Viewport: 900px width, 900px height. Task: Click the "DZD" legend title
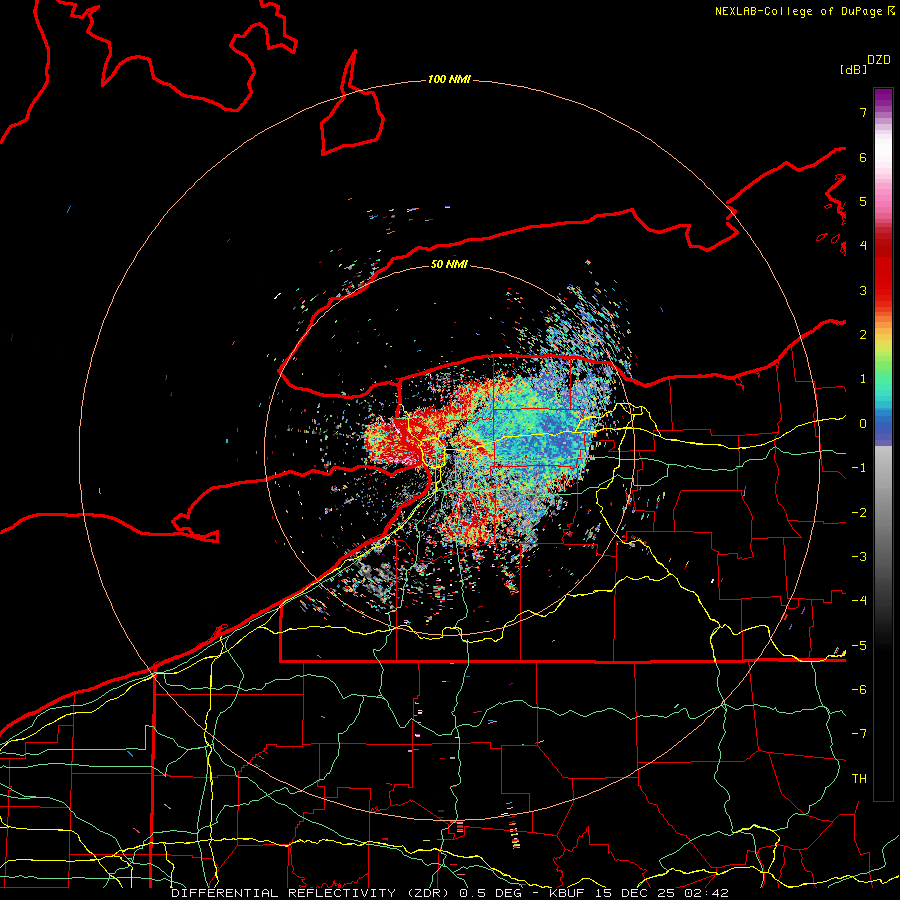(879, 60)
